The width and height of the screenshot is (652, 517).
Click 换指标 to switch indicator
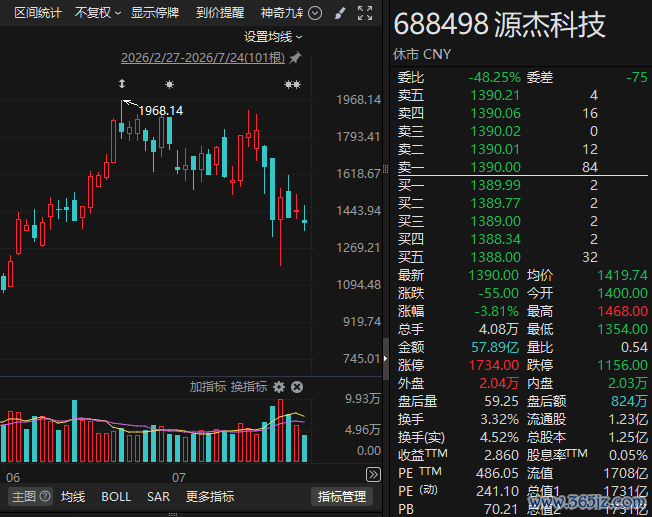click(x=249, y=387)
